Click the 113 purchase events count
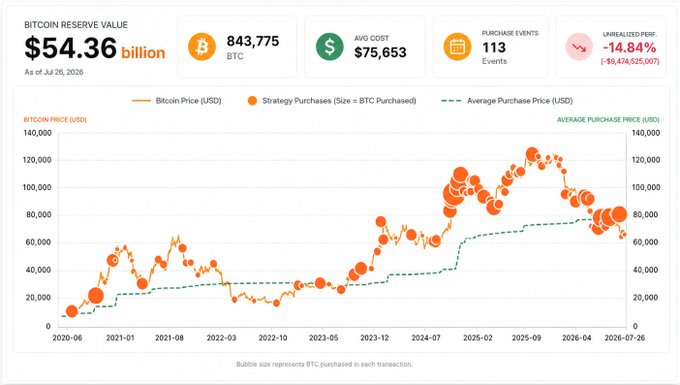This screenshot has height=385, width=680. pyautogui.click(x=494, y=47)
